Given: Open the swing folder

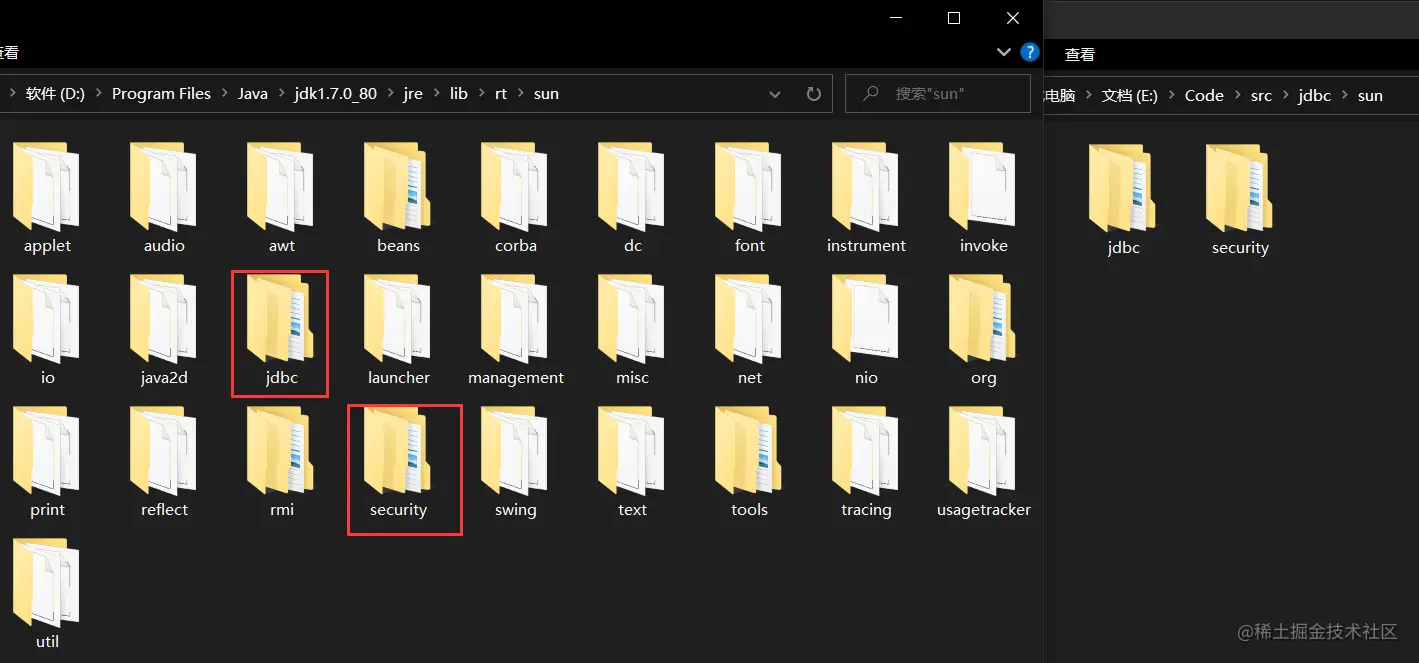Looking at the screenshot, I should click(515, 462).
